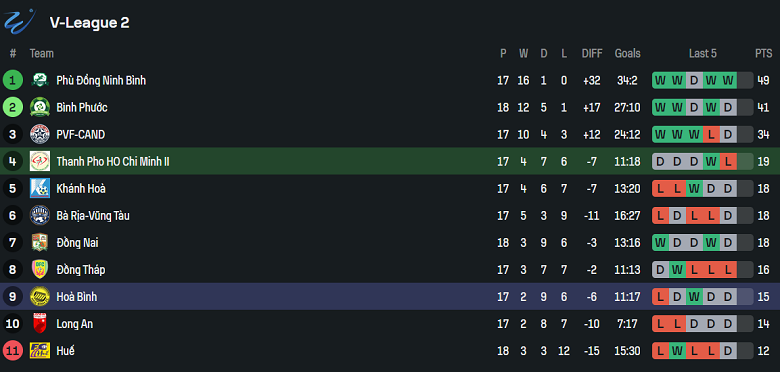Click the V-League 2 league logo
The height and width of the screenshot is (372, 780).
pyautogui.click(x=20, y=21)
